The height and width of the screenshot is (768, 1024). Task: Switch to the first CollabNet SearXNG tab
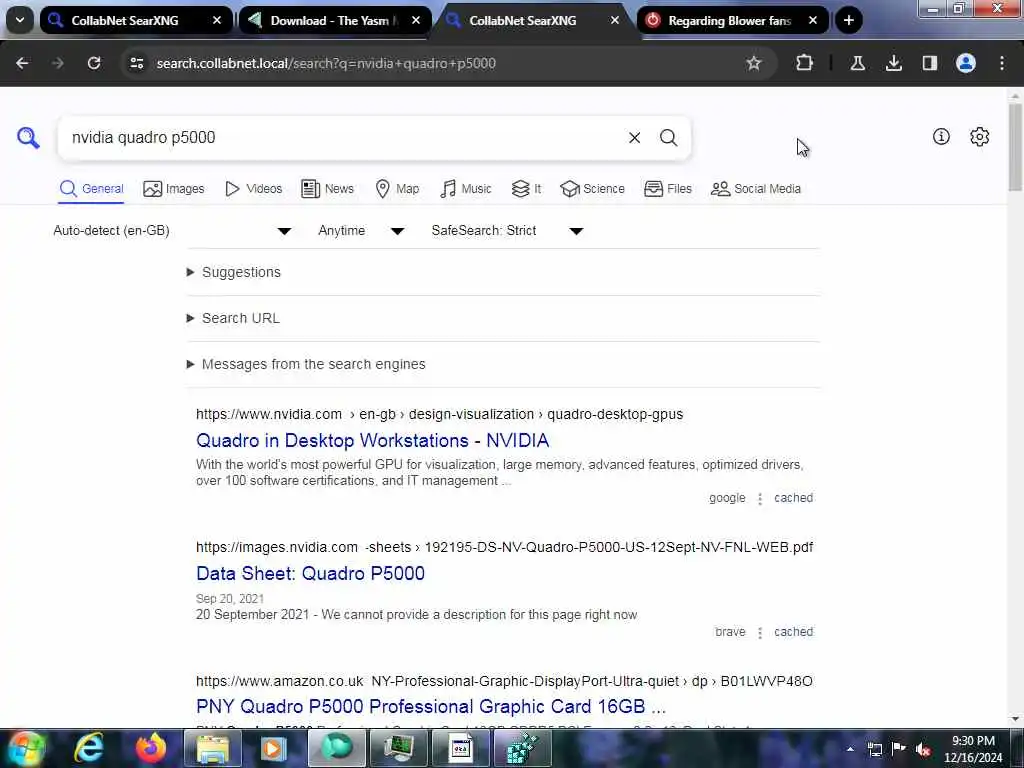click(x=124, y=20)
